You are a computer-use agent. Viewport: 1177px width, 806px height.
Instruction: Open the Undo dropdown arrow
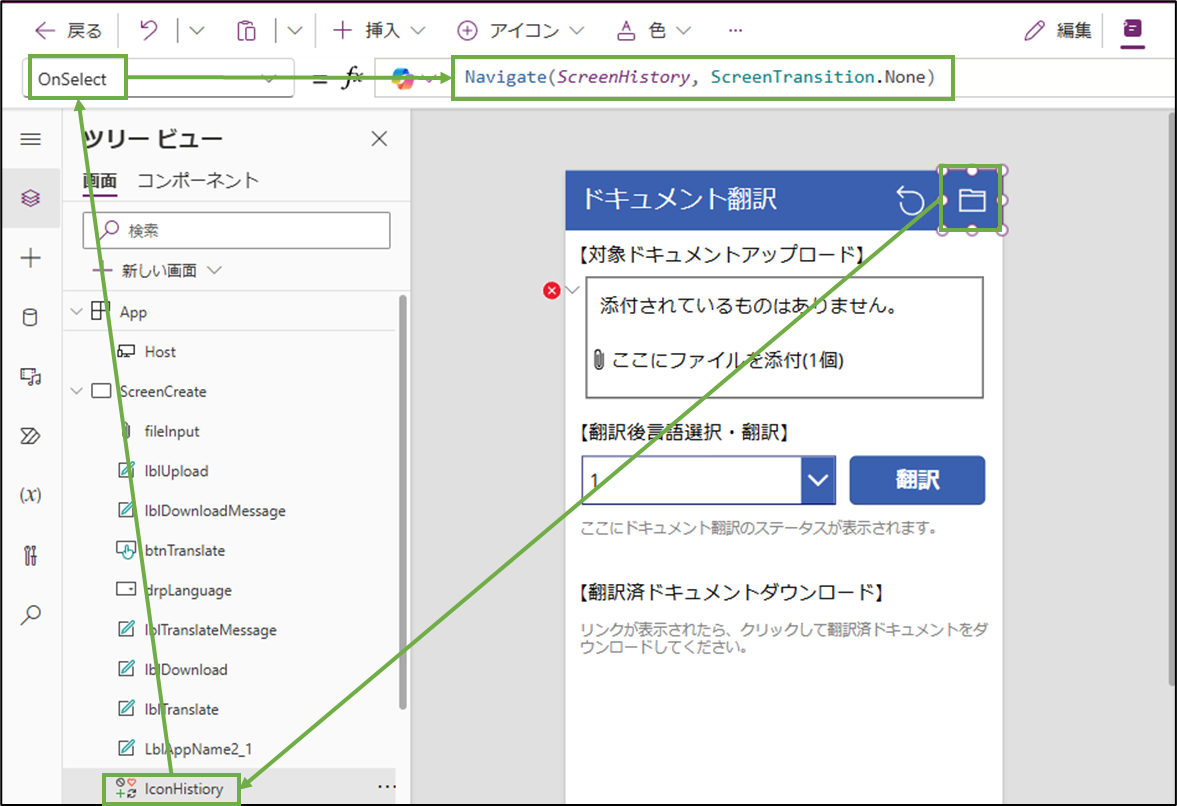197,31
